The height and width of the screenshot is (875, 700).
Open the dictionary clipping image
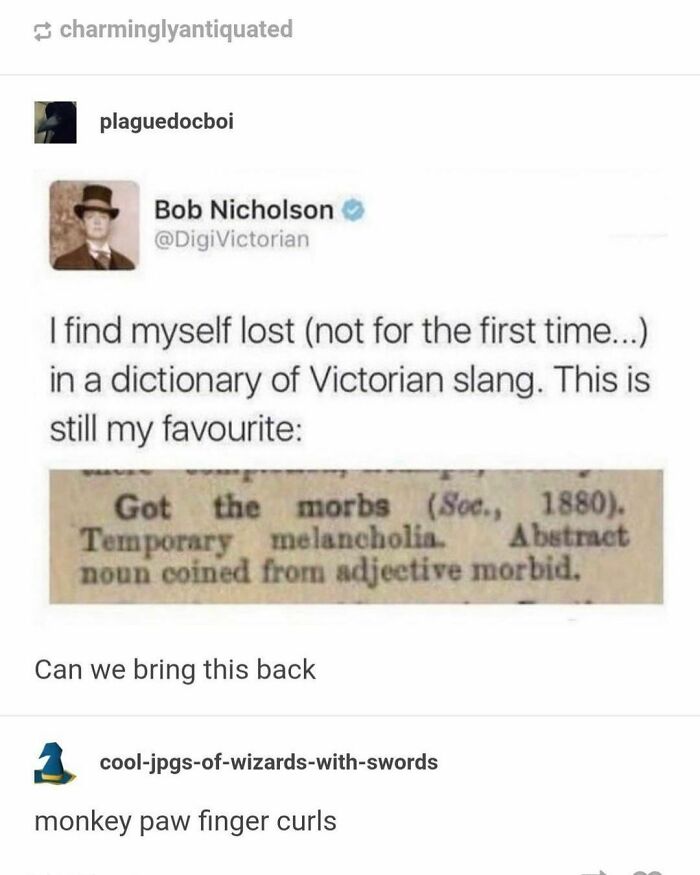pyautogui.click(x=356, y=536)
